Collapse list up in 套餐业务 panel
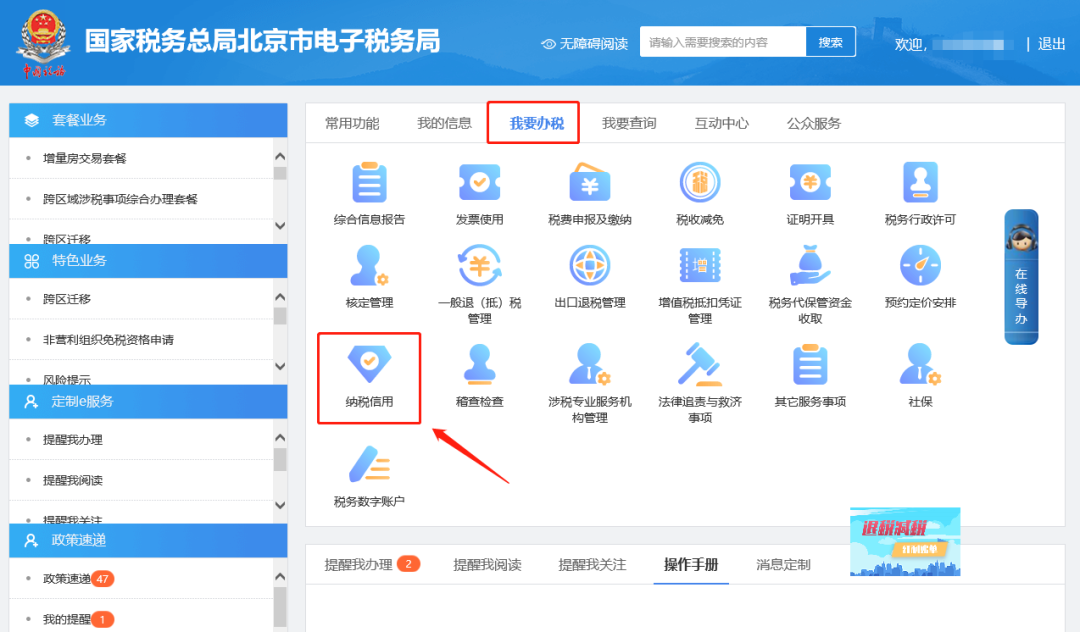The height and width of the screenshot is (632, 1080). (280, 156)
